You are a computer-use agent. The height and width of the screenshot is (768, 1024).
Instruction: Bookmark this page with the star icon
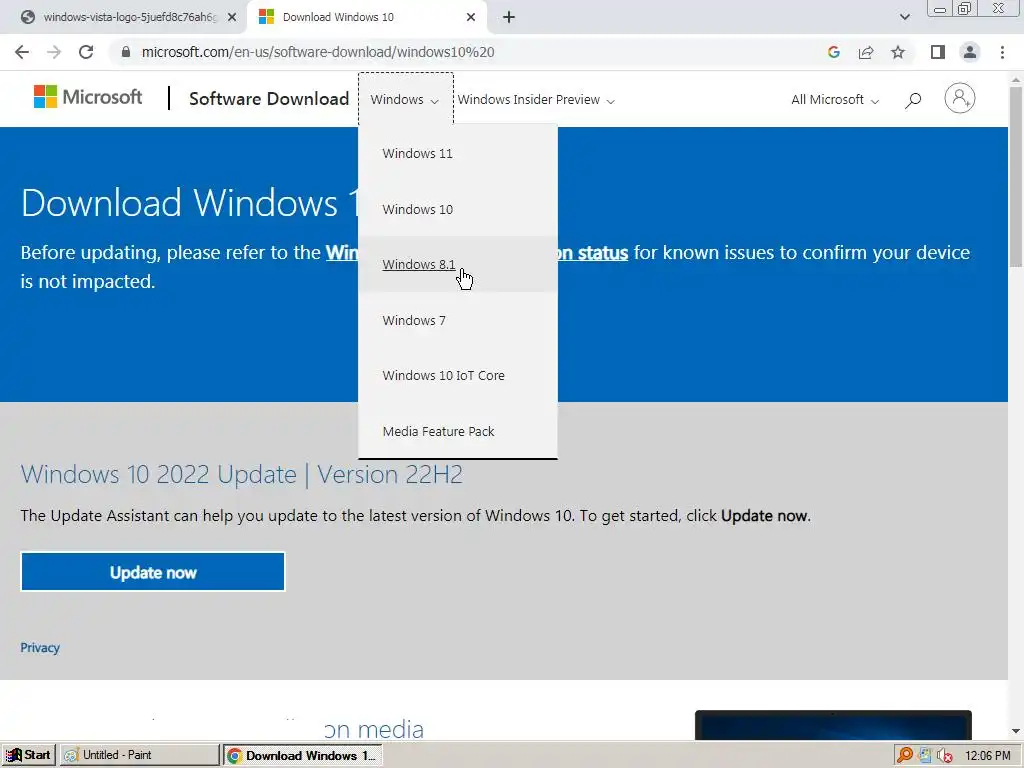pyautogui.click(x=898, y=52)
